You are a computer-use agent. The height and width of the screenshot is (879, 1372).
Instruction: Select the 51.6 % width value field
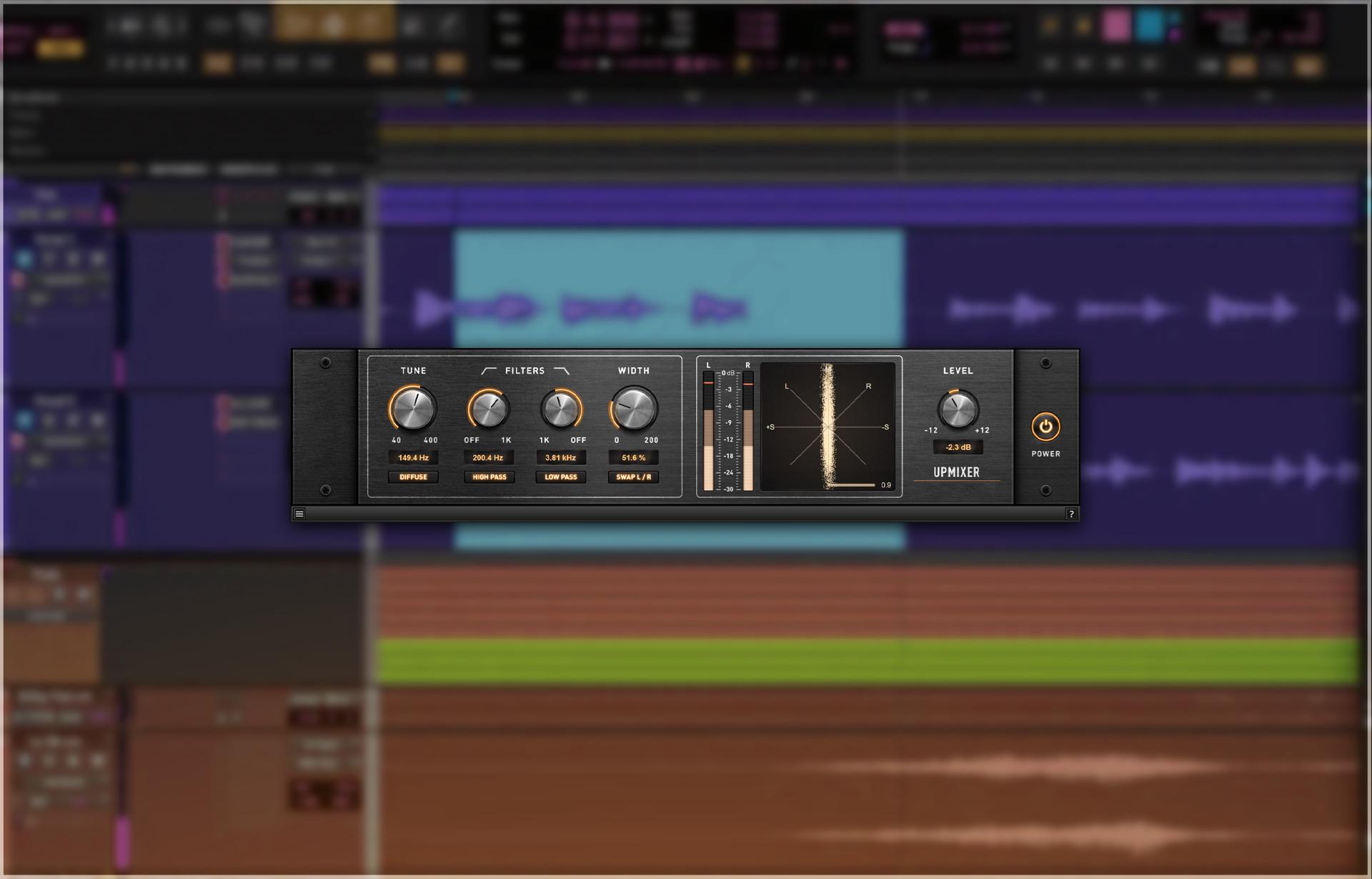pos(633,457)
